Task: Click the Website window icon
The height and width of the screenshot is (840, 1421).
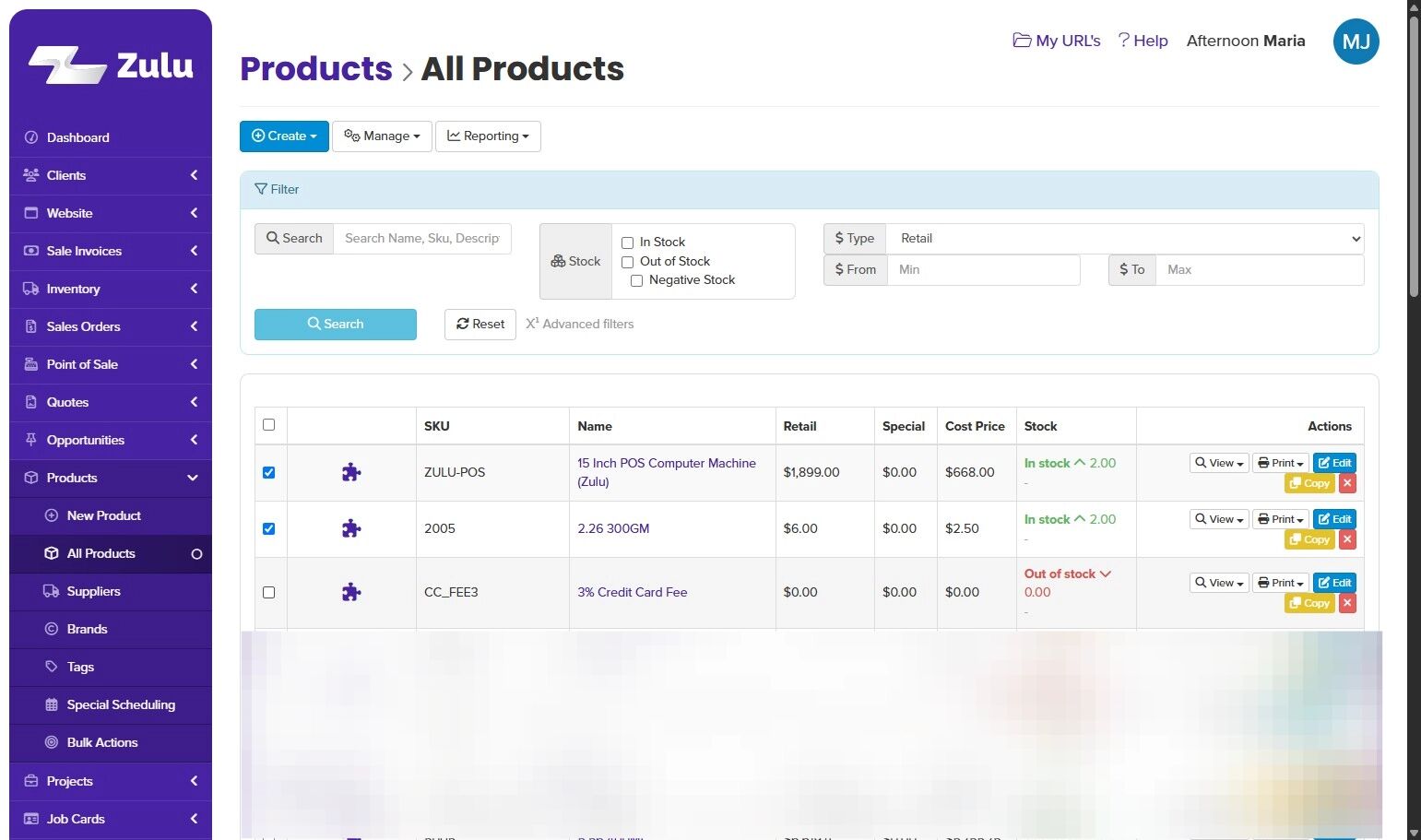Action: tap(30, 213)
